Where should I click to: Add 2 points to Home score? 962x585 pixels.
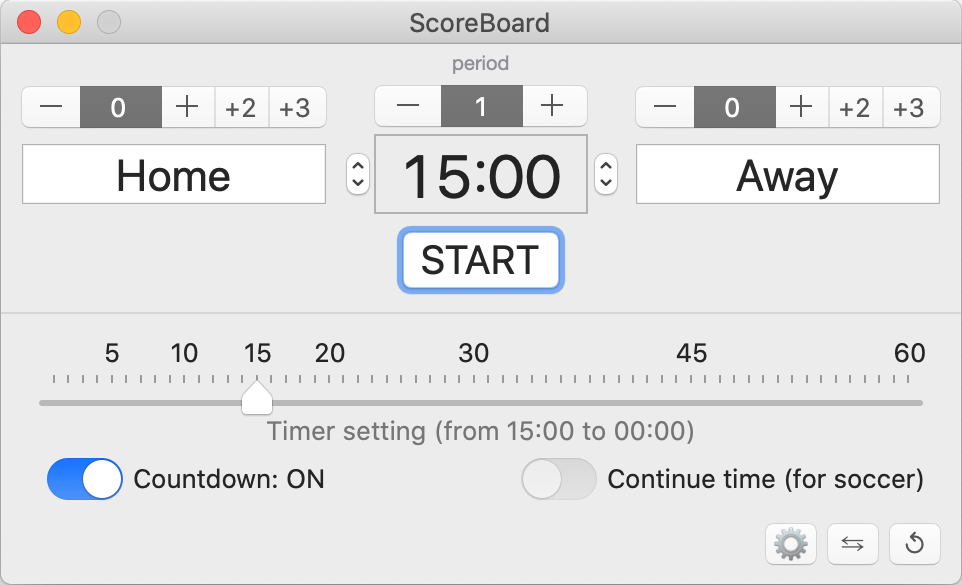coord(241,107)
